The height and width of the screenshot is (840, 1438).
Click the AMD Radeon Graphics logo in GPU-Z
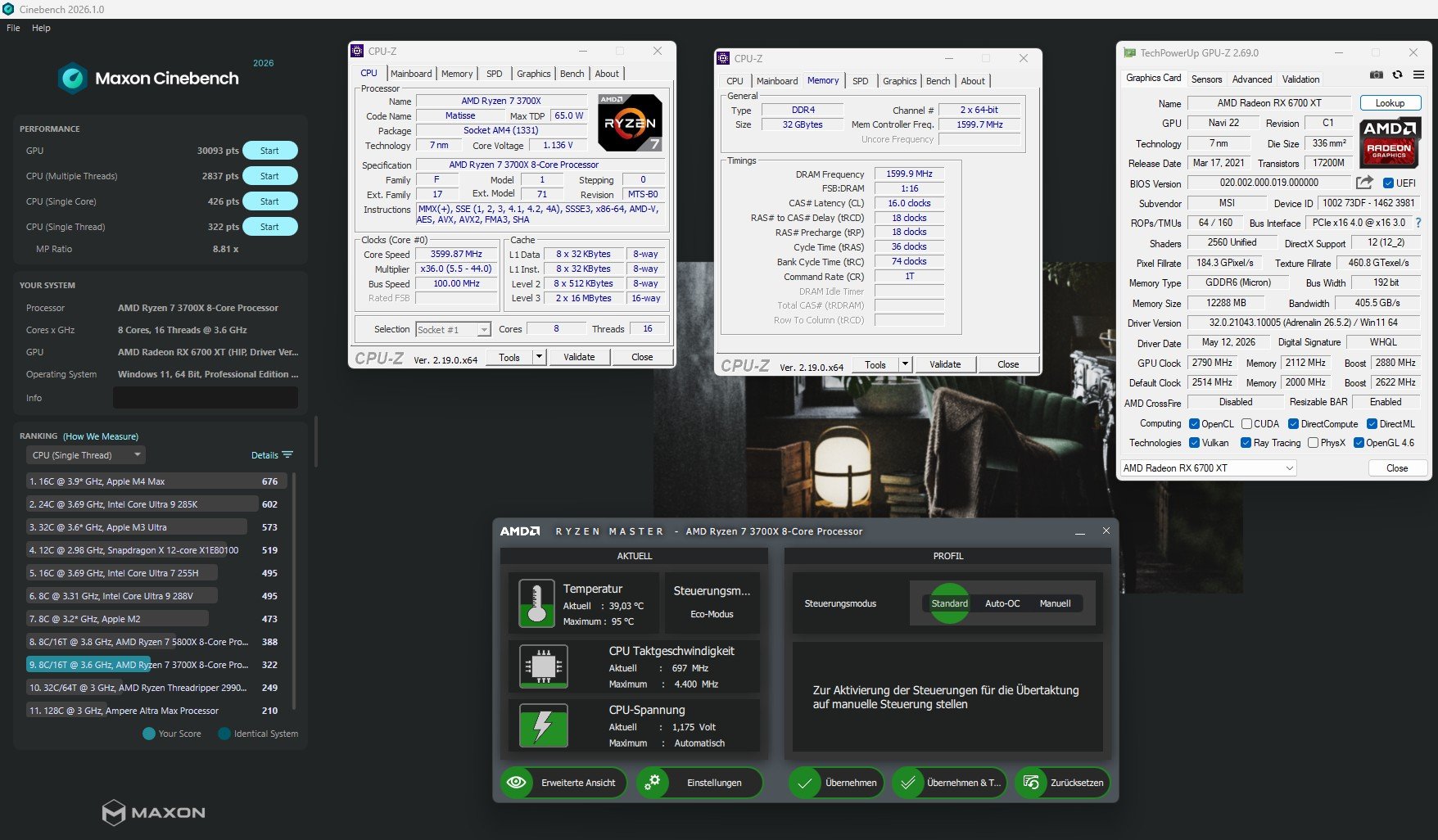(1389, 142)
